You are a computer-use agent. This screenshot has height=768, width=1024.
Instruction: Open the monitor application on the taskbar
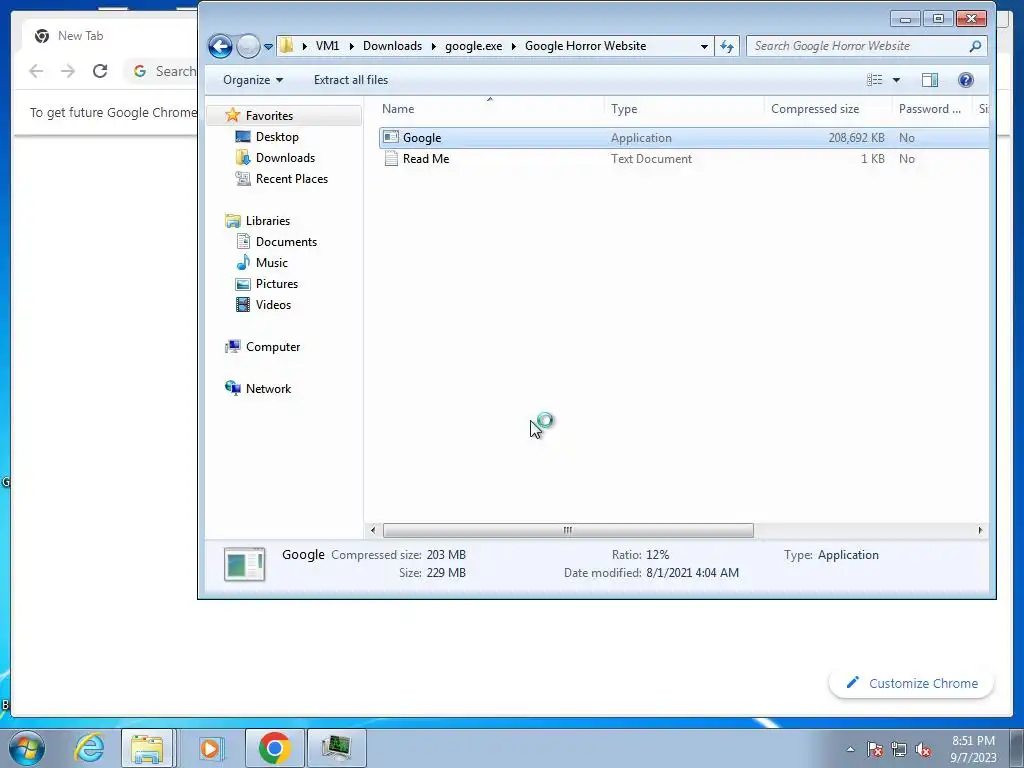click(336, 748)
